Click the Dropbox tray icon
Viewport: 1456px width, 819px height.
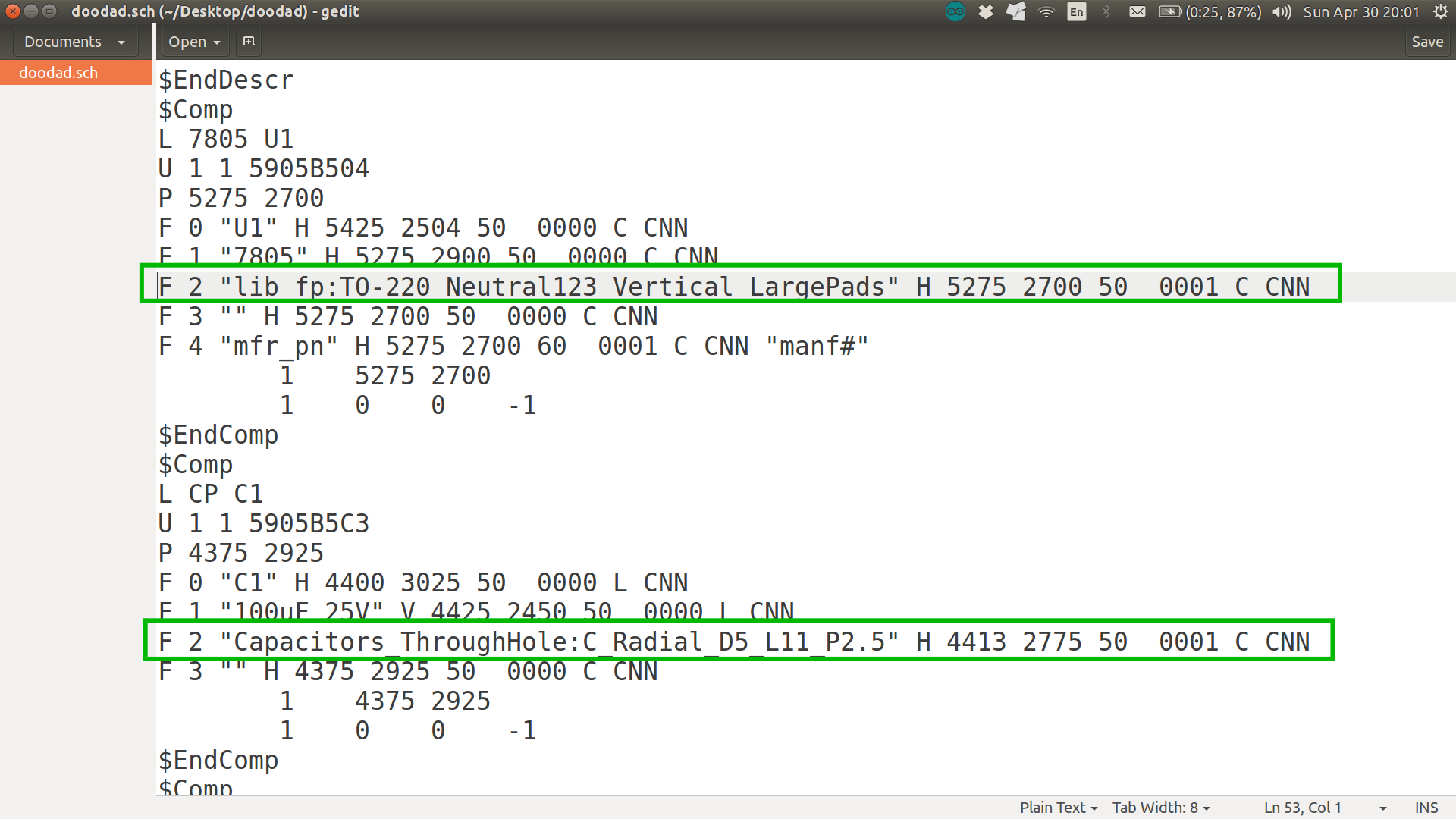(x=985, y=11)
